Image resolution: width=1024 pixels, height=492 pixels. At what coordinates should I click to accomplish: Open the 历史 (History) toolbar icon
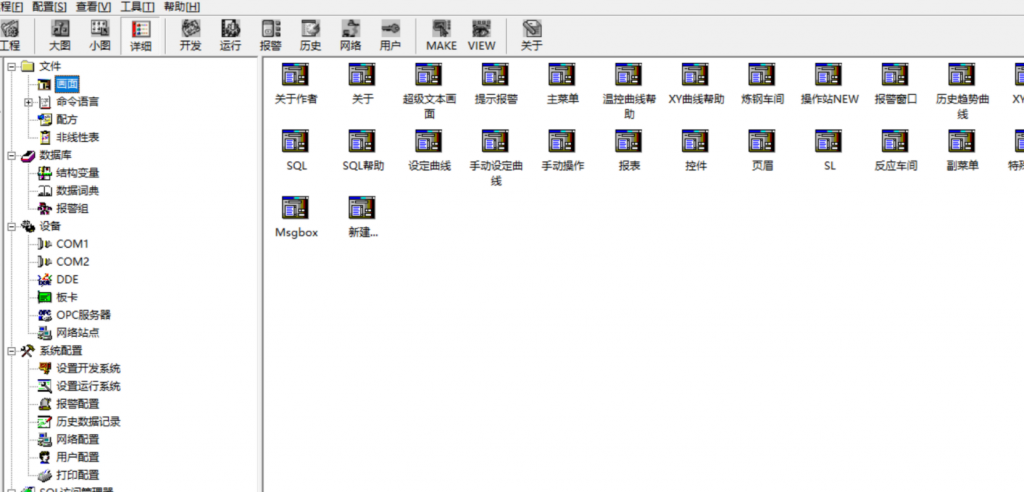pyautogui.click(x=310, y=34)
